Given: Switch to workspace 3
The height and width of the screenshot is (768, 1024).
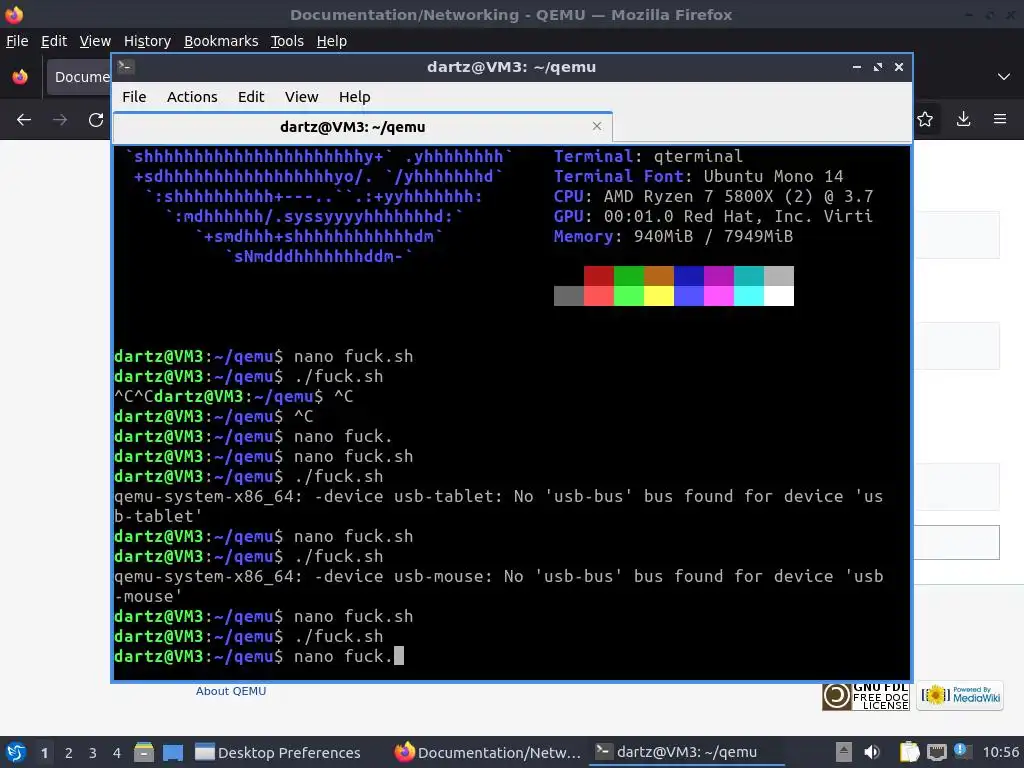Looking at the screenshot, I should (x=93, y=753).
